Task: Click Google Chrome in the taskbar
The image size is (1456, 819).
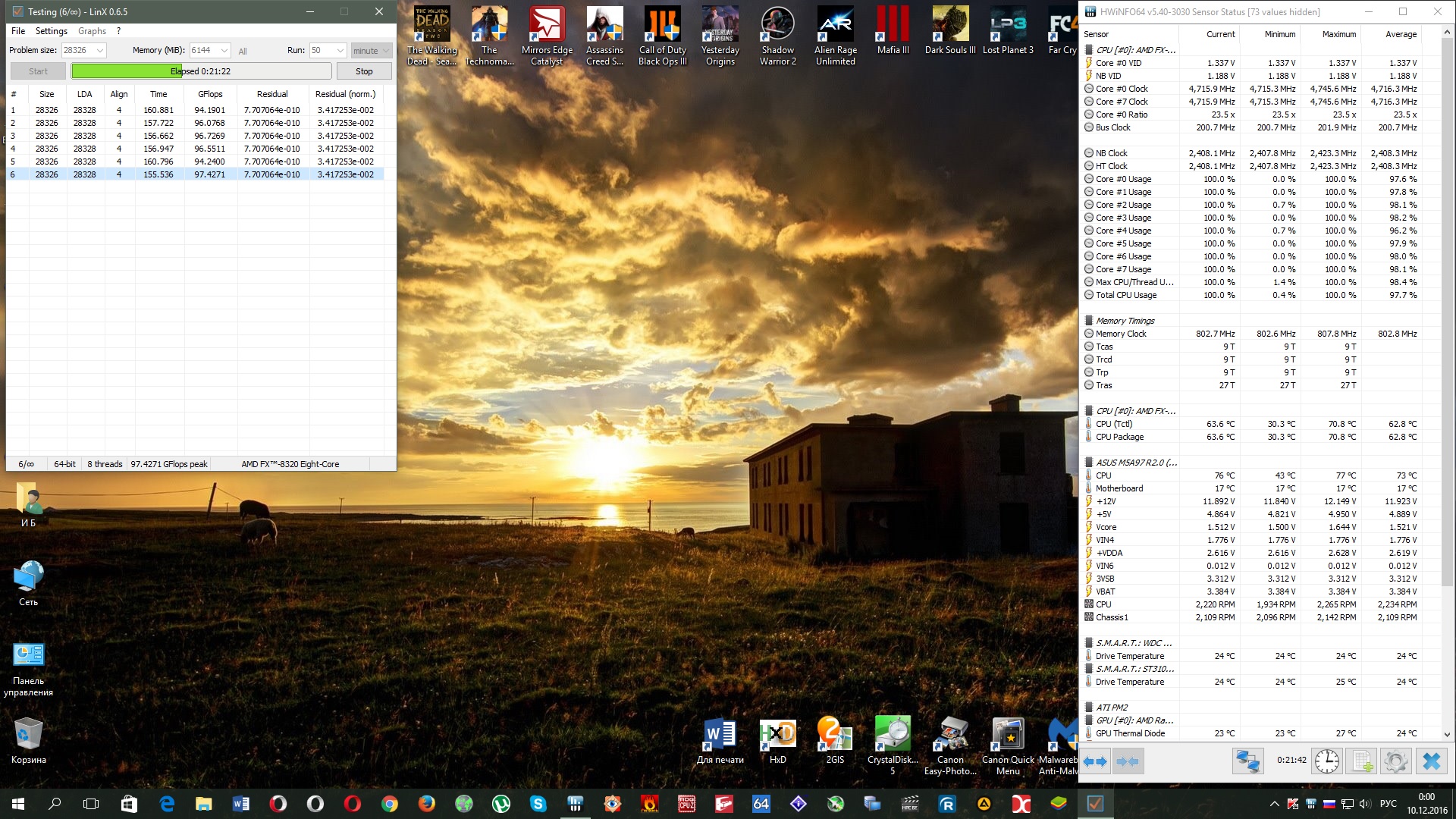Action: 389,804
